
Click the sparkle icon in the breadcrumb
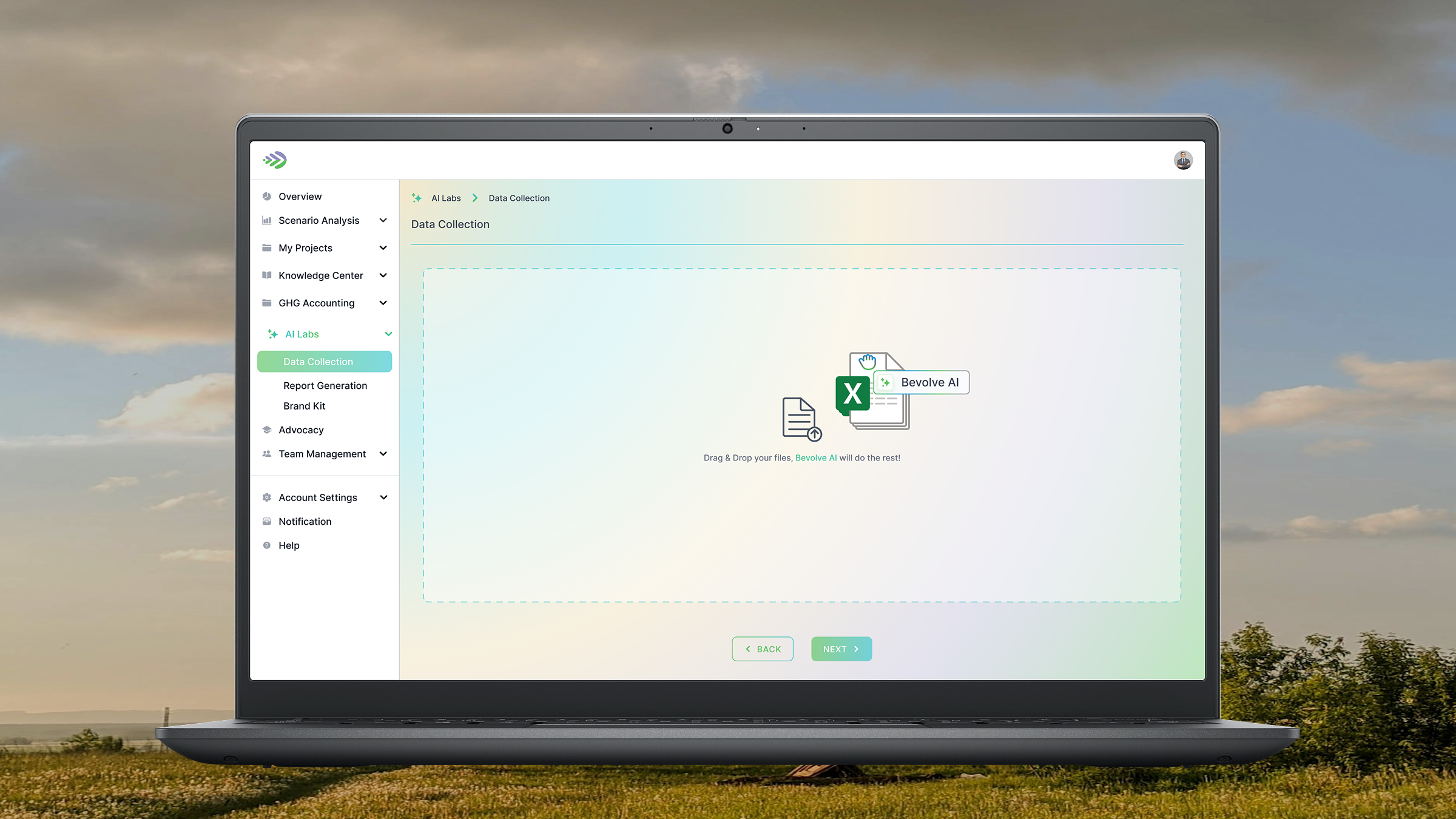tap(416, 198)
